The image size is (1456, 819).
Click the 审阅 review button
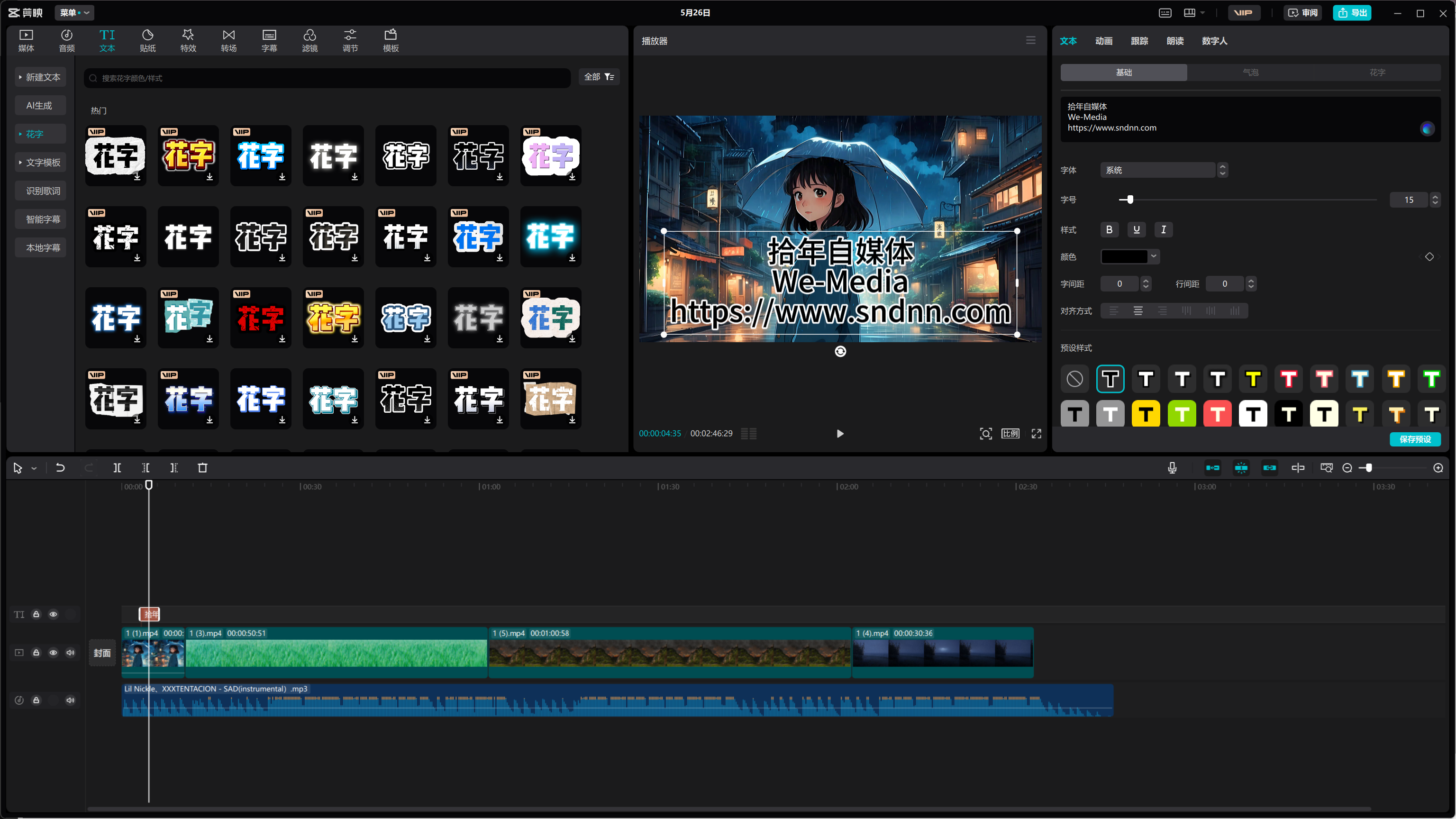[1303, 12]
